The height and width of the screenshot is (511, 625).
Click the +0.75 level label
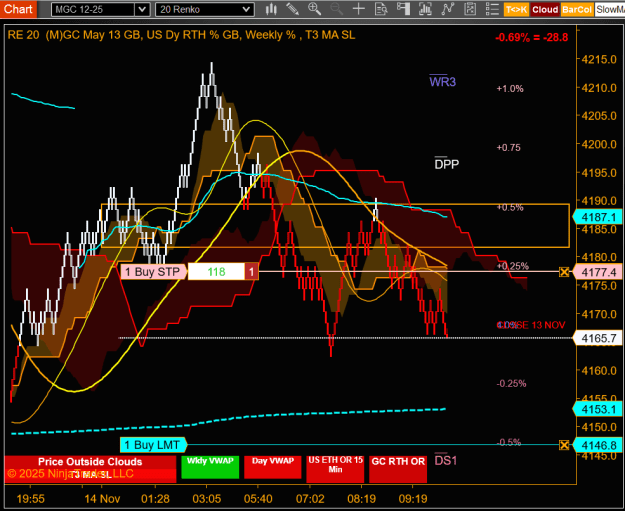509,147
